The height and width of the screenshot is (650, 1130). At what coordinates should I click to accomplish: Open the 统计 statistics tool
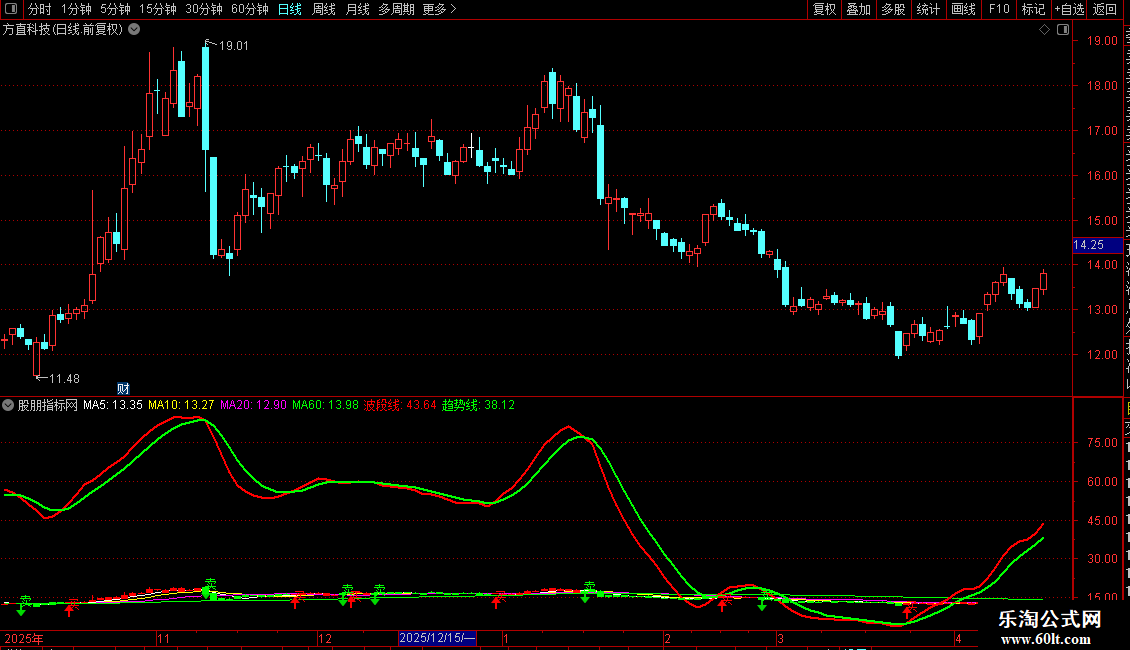[927, 9]
